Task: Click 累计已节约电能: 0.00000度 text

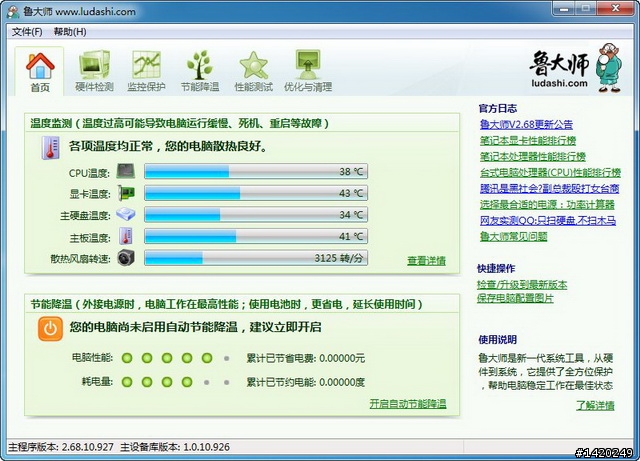Action: pos(305,382)
